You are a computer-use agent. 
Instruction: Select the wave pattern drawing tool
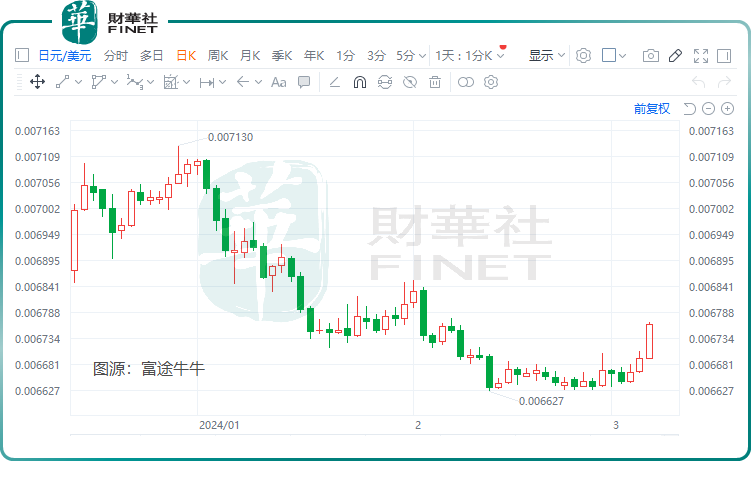coord(135,82)
